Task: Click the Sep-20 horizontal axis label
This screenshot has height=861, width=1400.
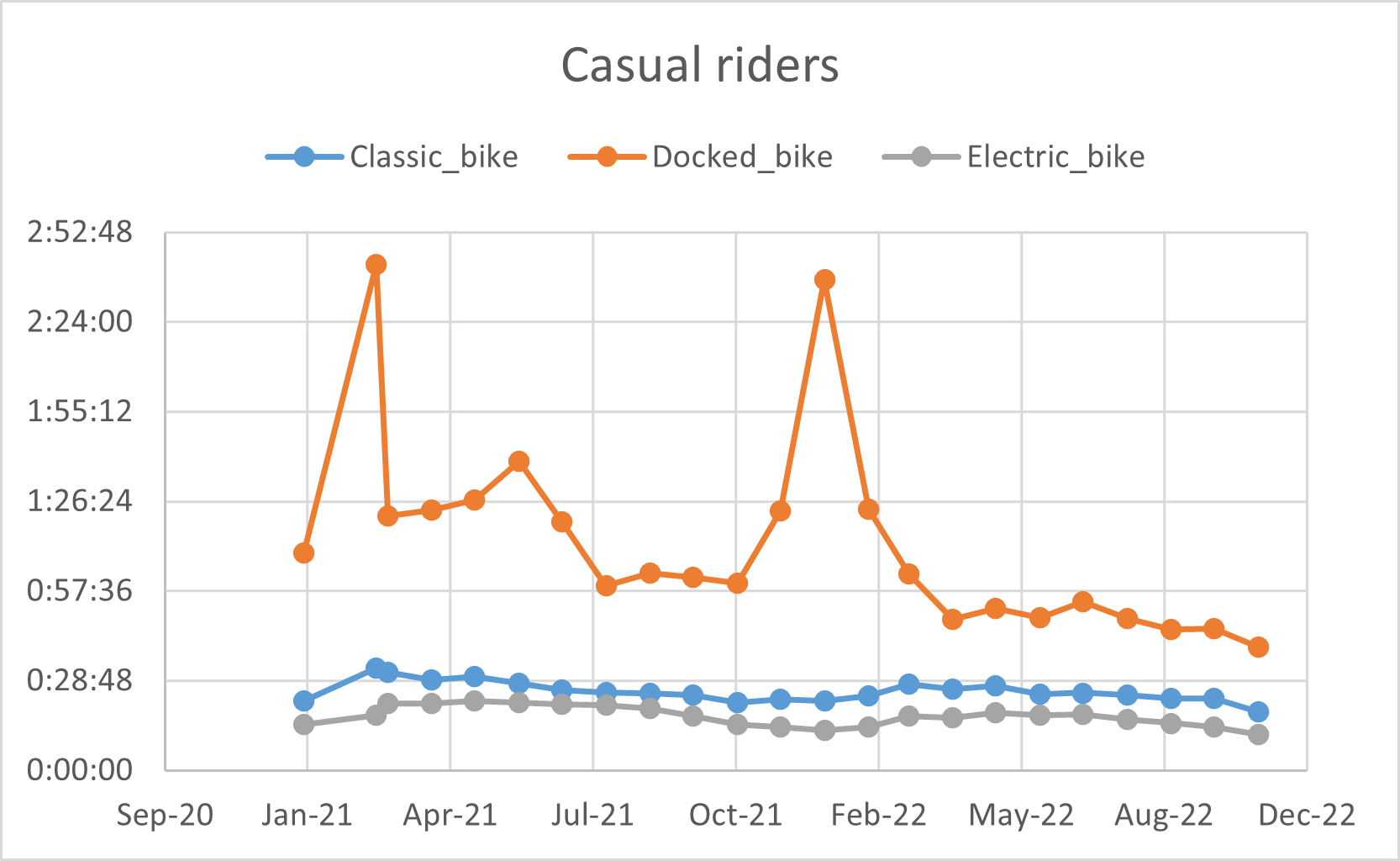Action: click(165, 815)
